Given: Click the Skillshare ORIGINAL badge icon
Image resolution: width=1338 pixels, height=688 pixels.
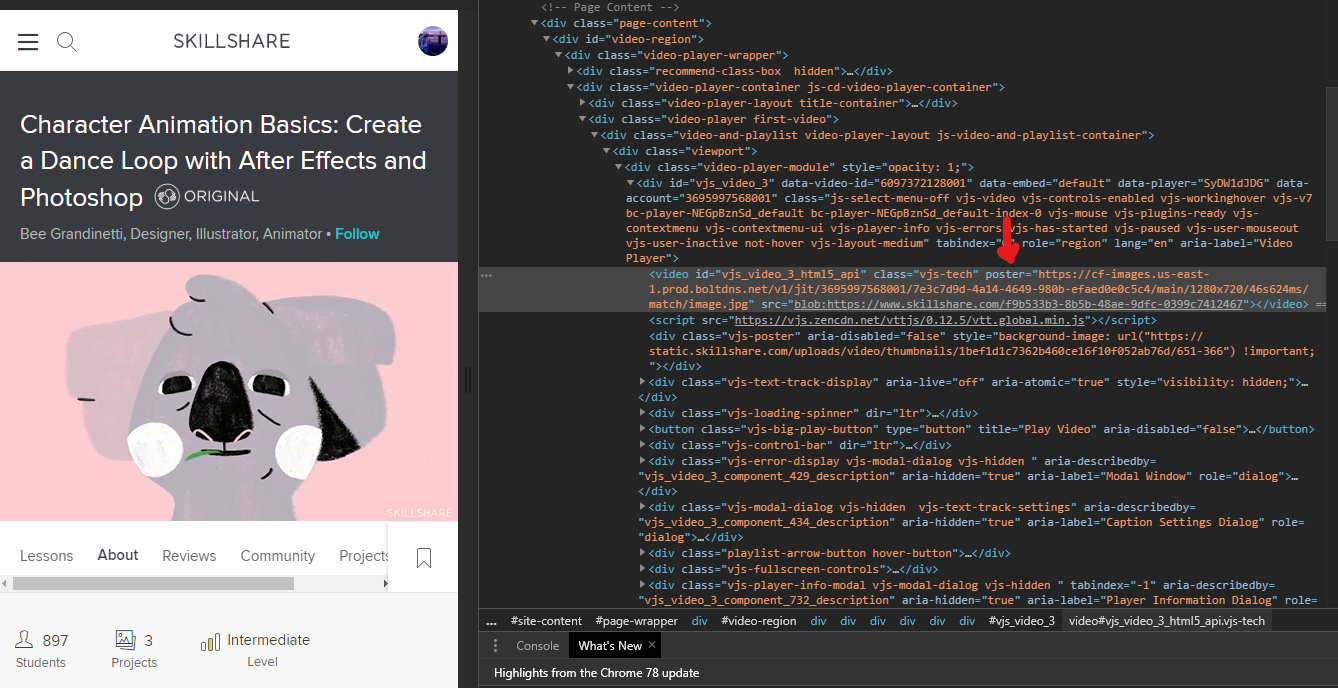Looking at the screenshot, I should coord(167,197).
